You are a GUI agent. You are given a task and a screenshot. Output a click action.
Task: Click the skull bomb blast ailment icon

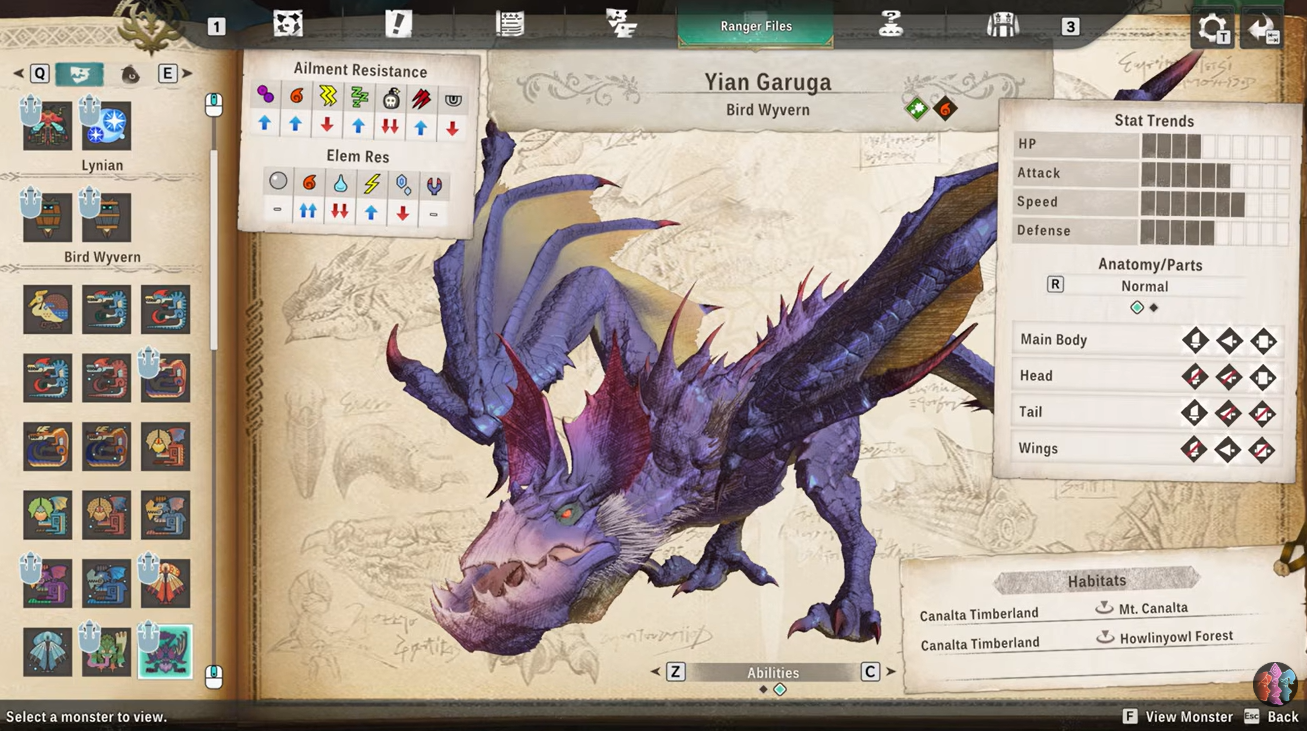tap(390, 97)
